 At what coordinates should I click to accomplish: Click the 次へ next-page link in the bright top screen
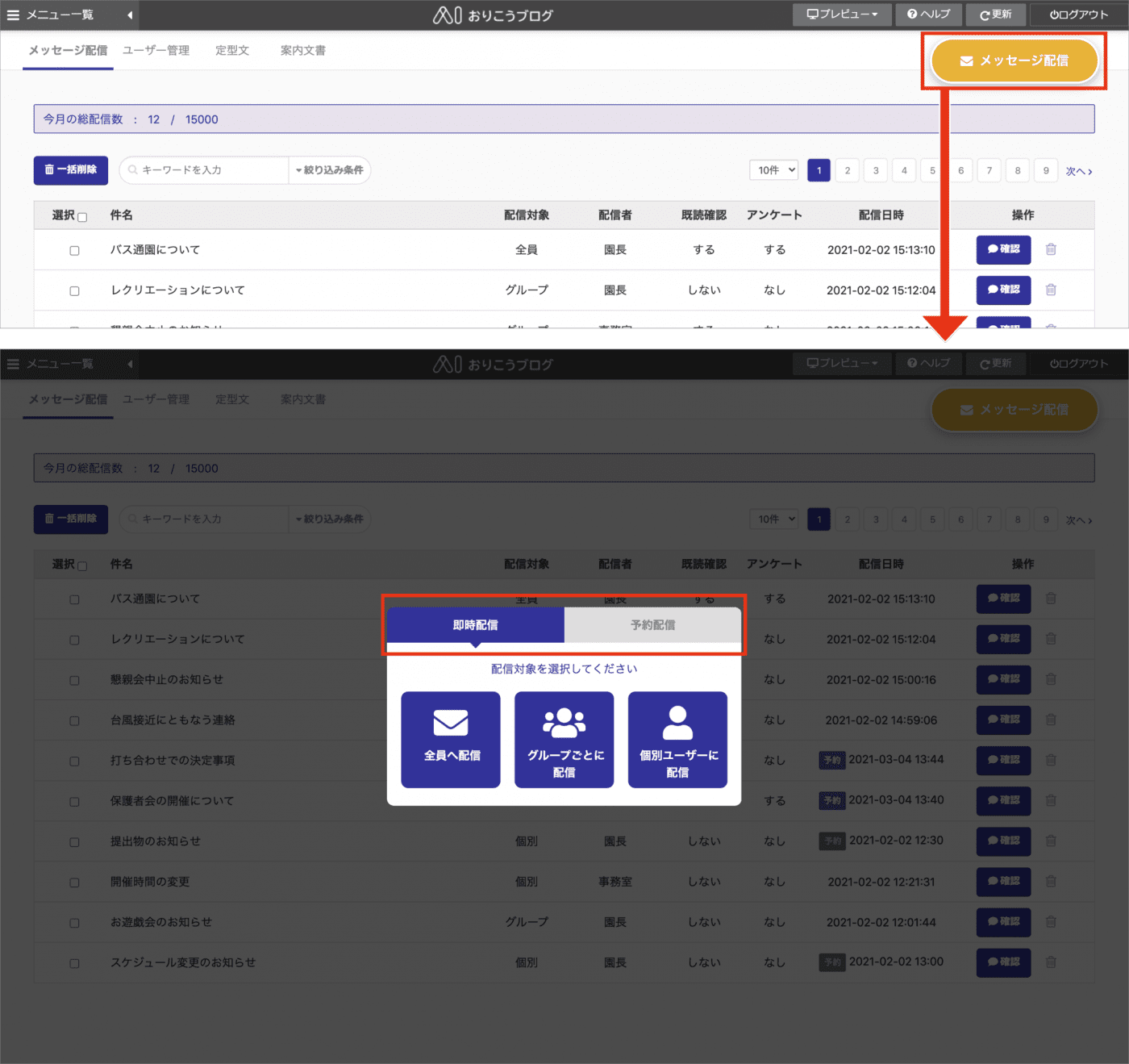click(x=1079, y=171)
